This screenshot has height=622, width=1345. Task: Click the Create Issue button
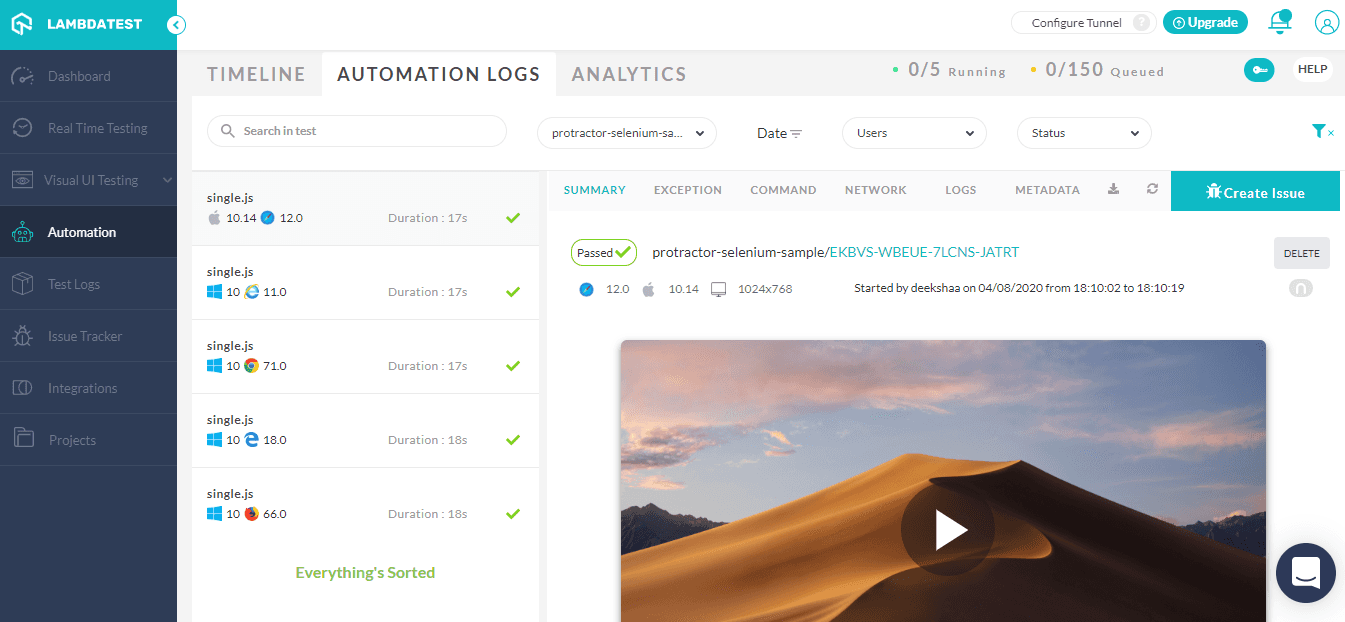pyautogui.click(x=1255, y=190)
